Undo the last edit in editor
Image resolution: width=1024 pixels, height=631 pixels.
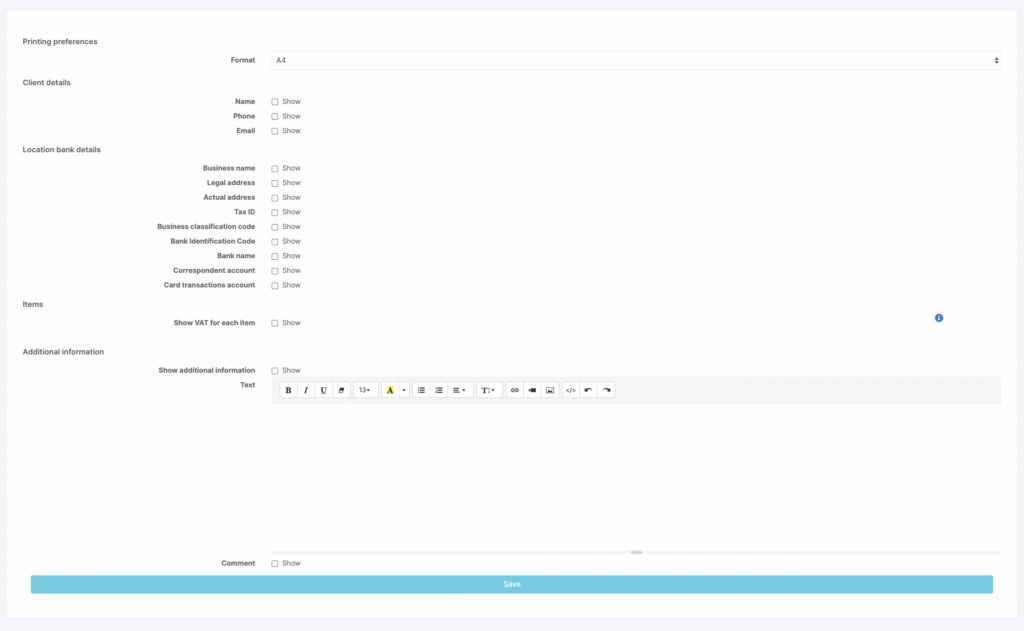[x=588, y=390]
